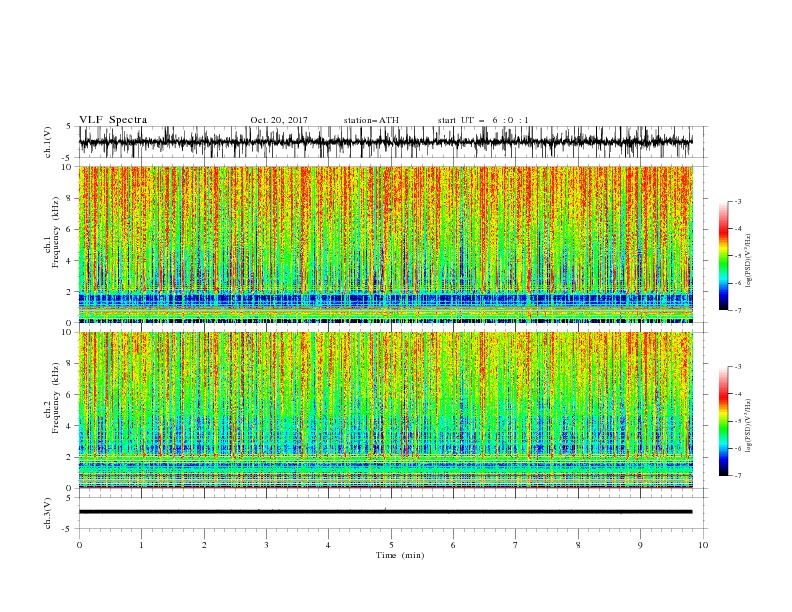Click the "-7" label on the lower color bar
The height and width of the screenshot is (612, 792).
click(x=738, y=475)
